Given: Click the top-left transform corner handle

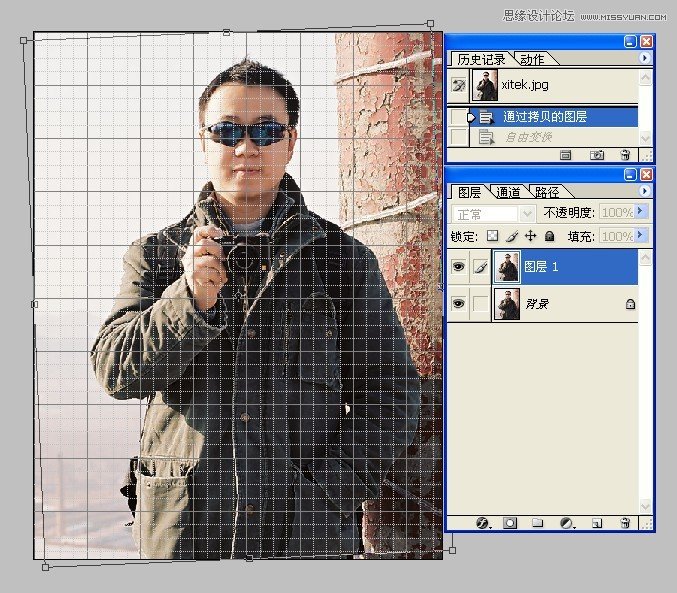Looking at the screenshot, I should [x=24, y=41].
